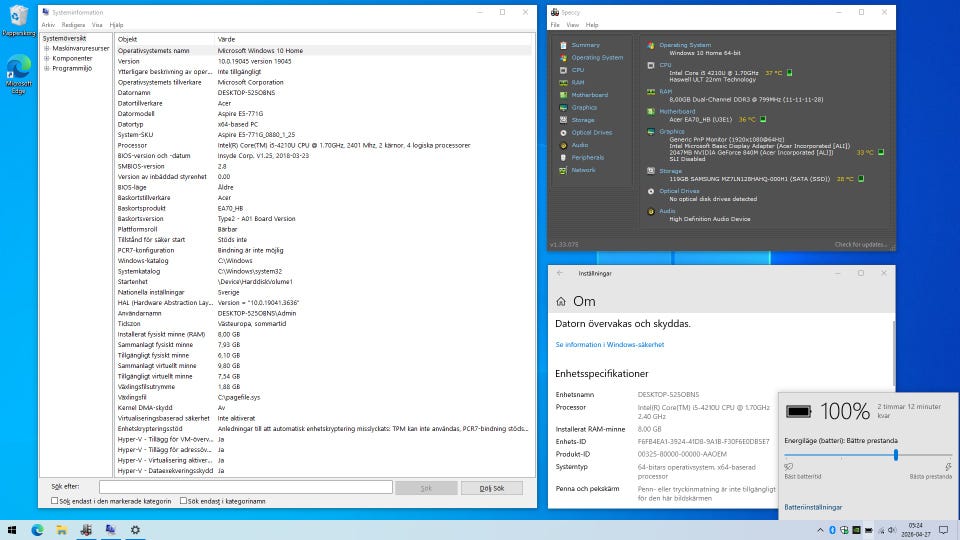Viewport: 960px width, 540px height.
Task: Set slider to Bästa prestanda lightning icon
Action: click(948, 467)
